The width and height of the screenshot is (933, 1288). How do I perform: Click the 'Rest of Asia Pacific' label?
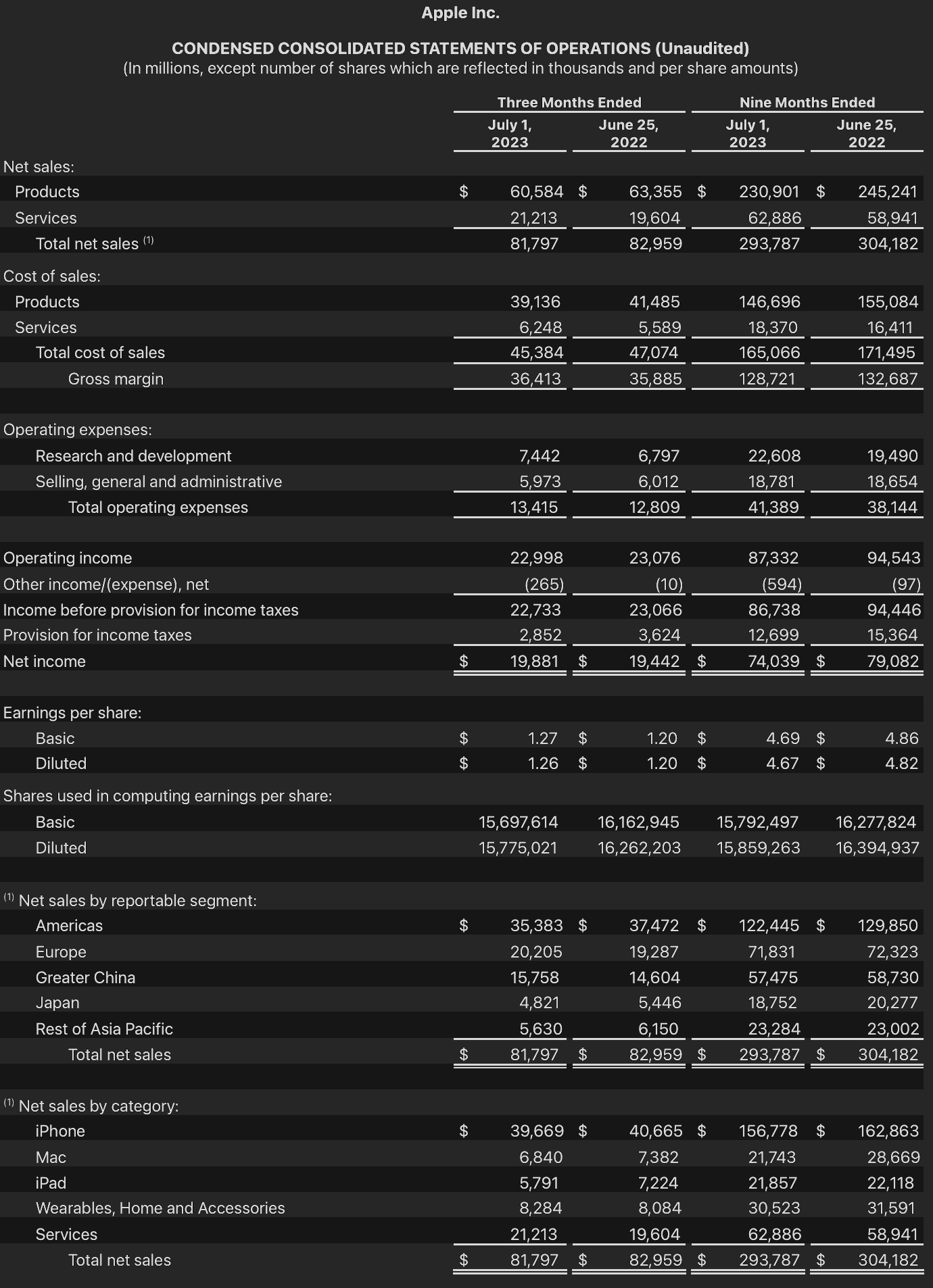point(104,1029)
